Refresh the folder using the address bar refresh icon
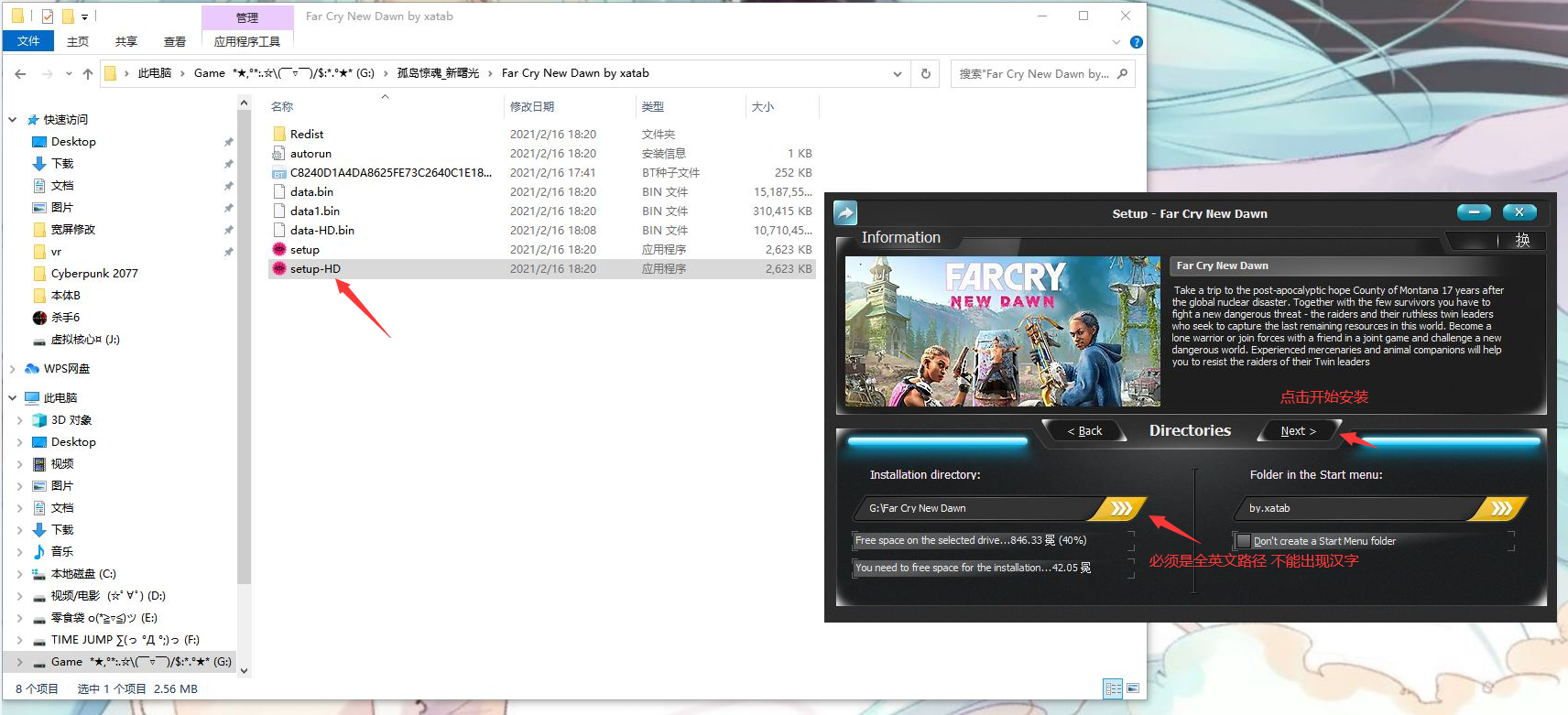This screenshot has height=715, width=1568. (925, 73)
